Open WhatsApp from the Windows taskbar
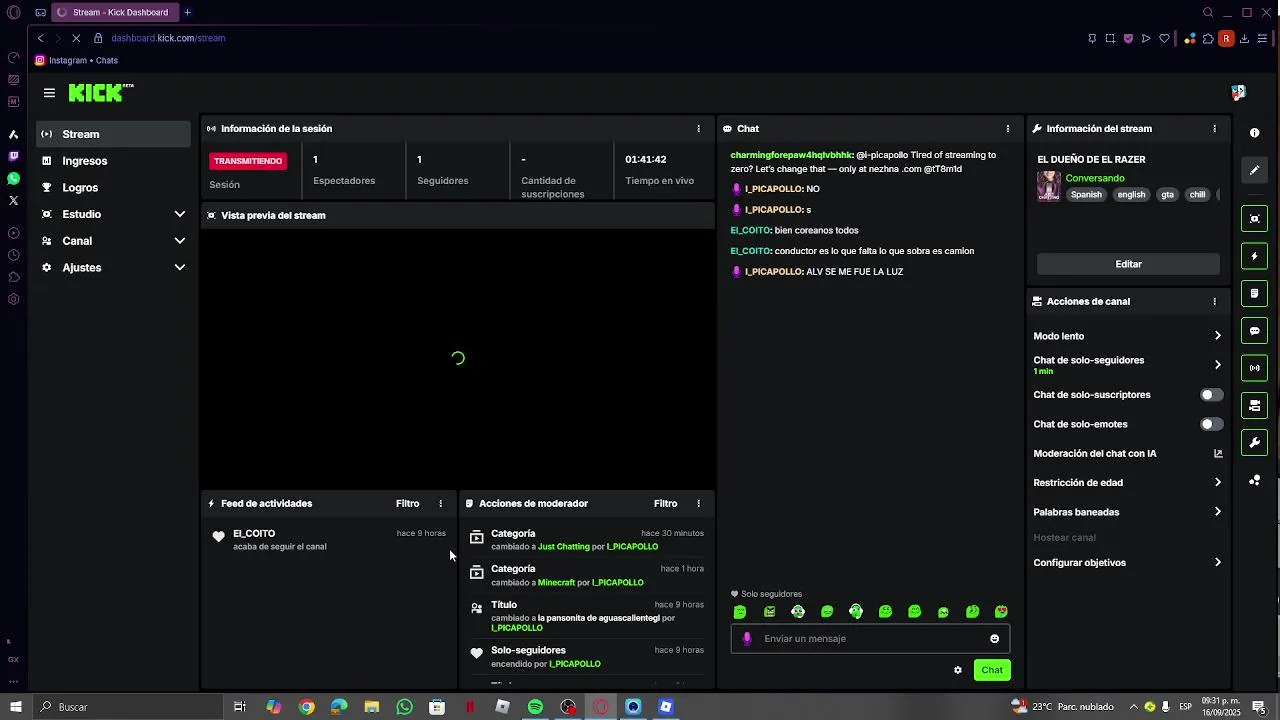1280x720 pixels. coord(404,707)
